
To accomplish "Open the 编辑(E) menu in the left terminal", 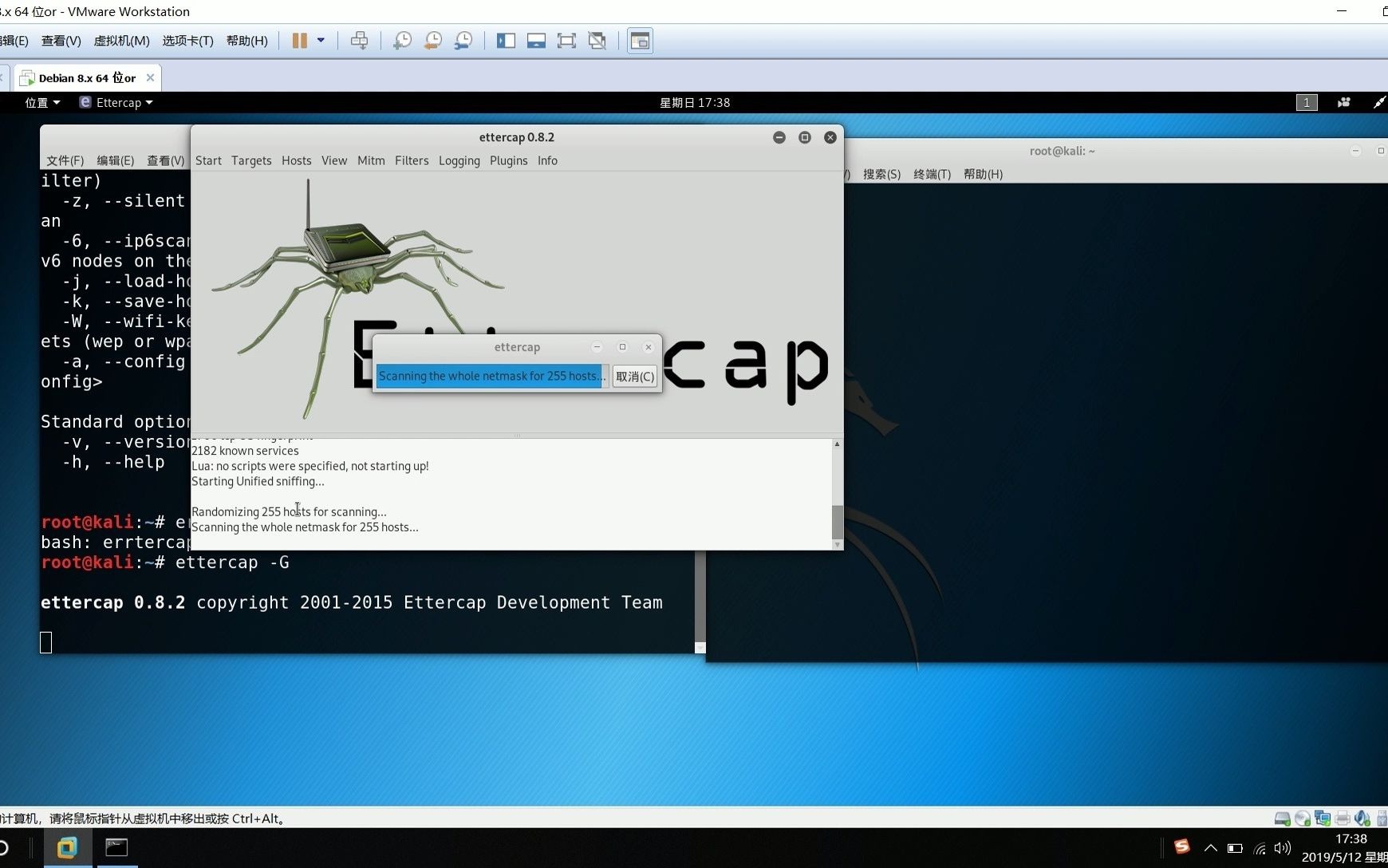I will pos(115,160).
